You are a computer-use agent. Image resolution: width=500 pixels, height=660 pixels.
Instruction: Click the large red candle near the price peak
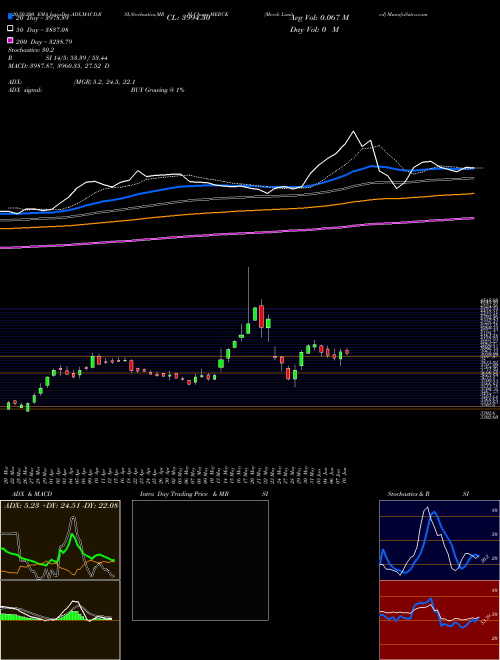click(261, 317)
